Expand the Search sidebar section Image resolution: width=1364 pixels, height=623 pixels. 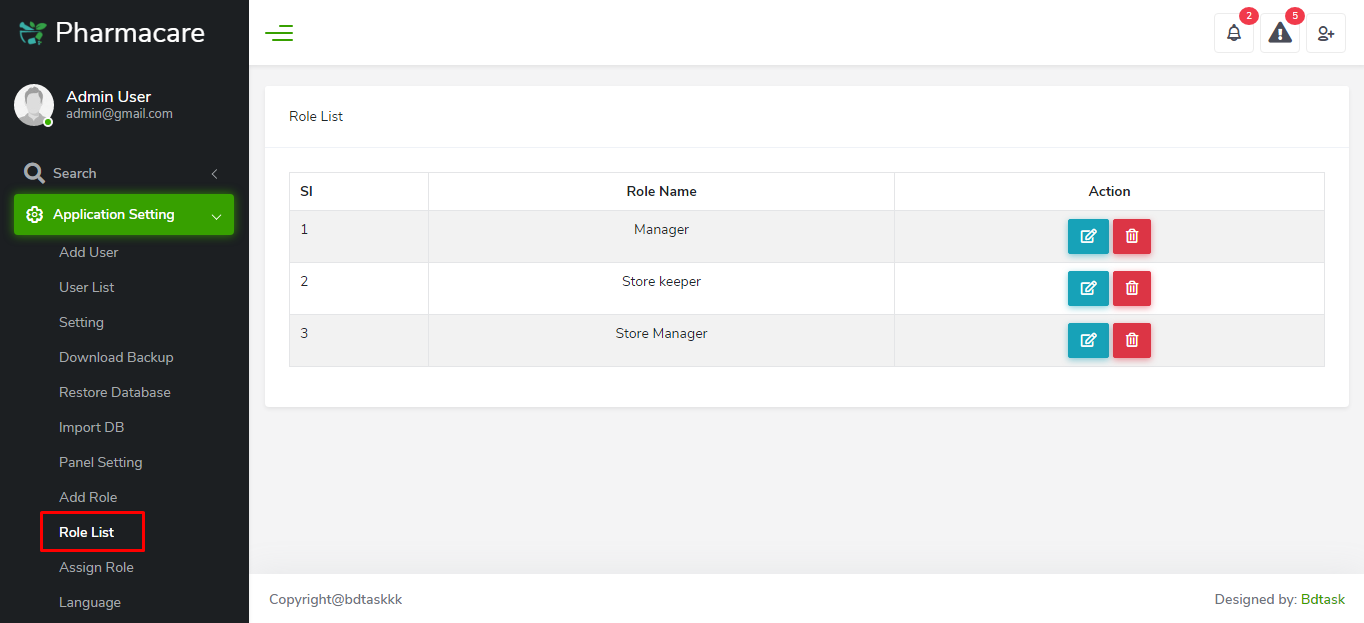coord(120,174)
